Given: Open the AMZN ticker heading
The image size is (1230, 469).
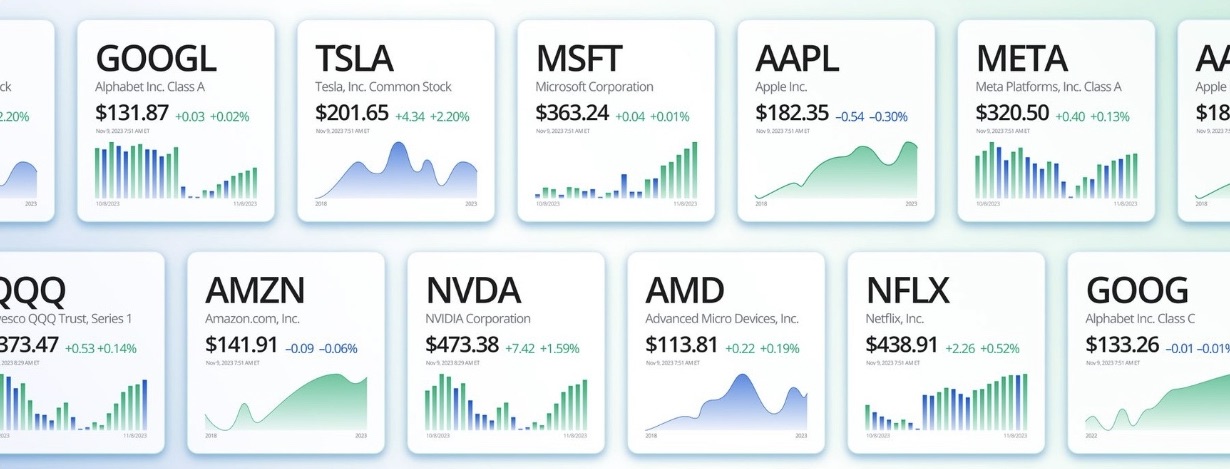Looking at the screenshot, I should (x=255, y=290).
